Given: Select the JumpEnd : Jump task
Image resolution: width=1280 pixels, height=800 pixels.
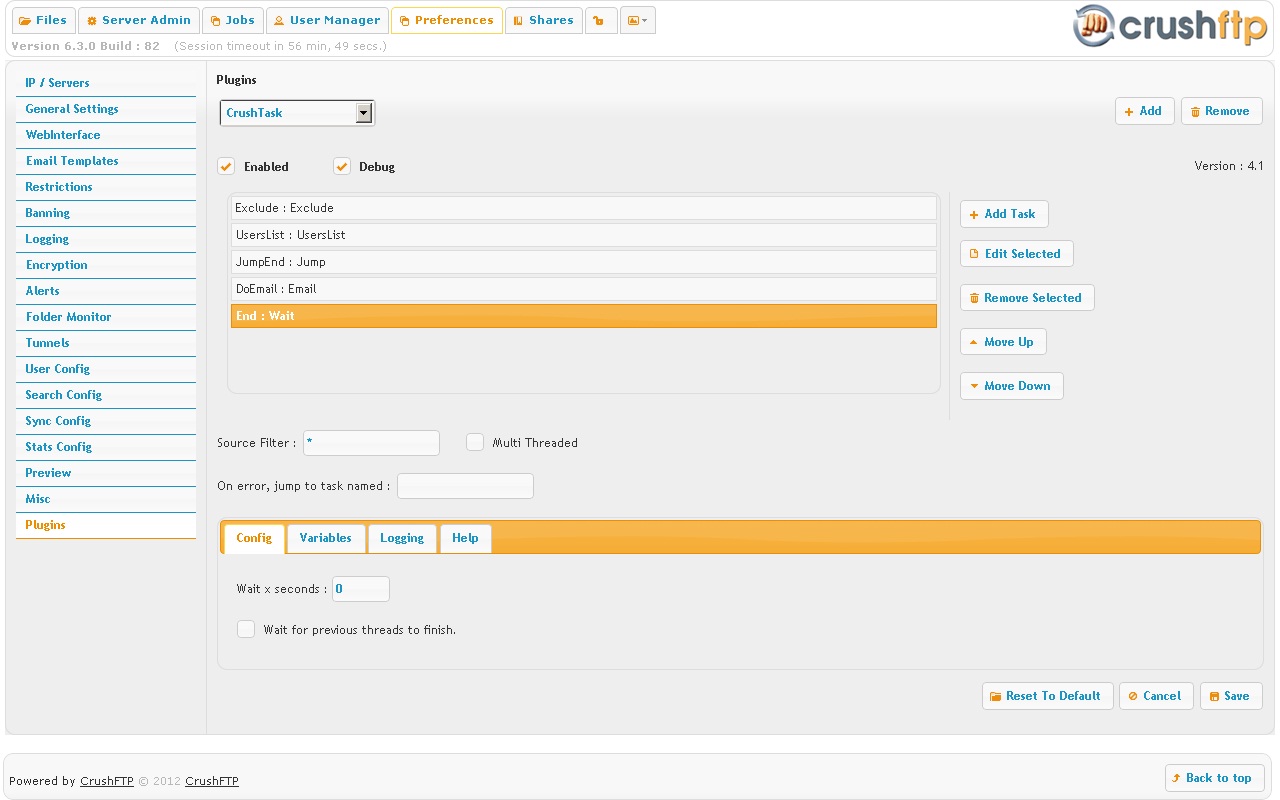Looking at the screenshot, I should coord(584,262).
